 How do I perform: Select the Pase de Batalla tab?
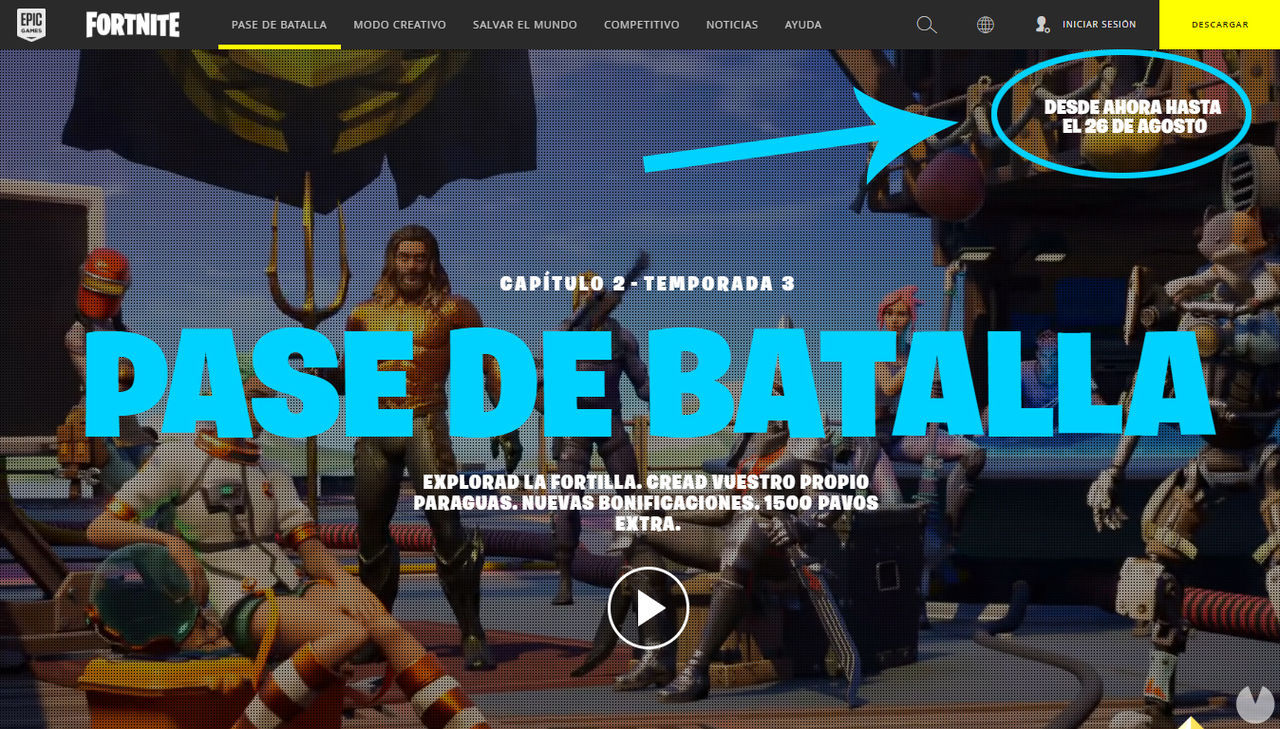[x=279, y=25]
